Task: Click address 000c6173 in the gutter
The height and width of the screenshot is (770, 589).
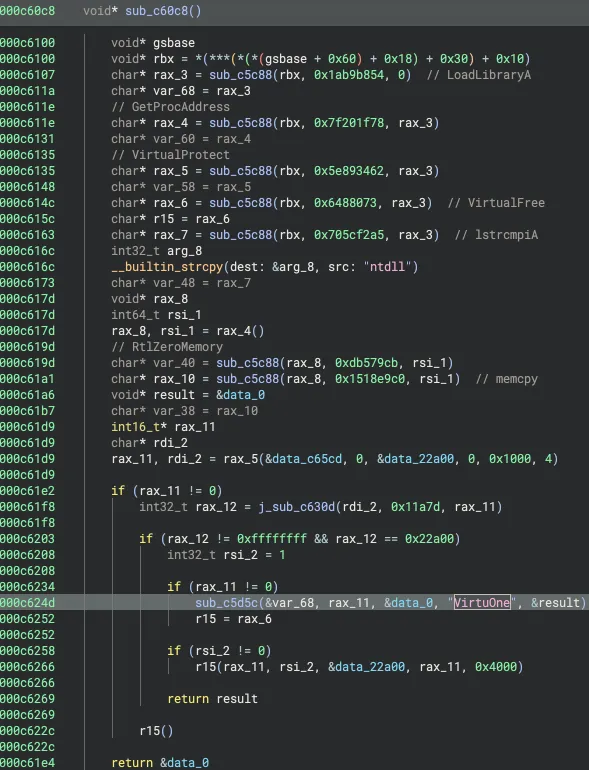Action: [28, 283]
